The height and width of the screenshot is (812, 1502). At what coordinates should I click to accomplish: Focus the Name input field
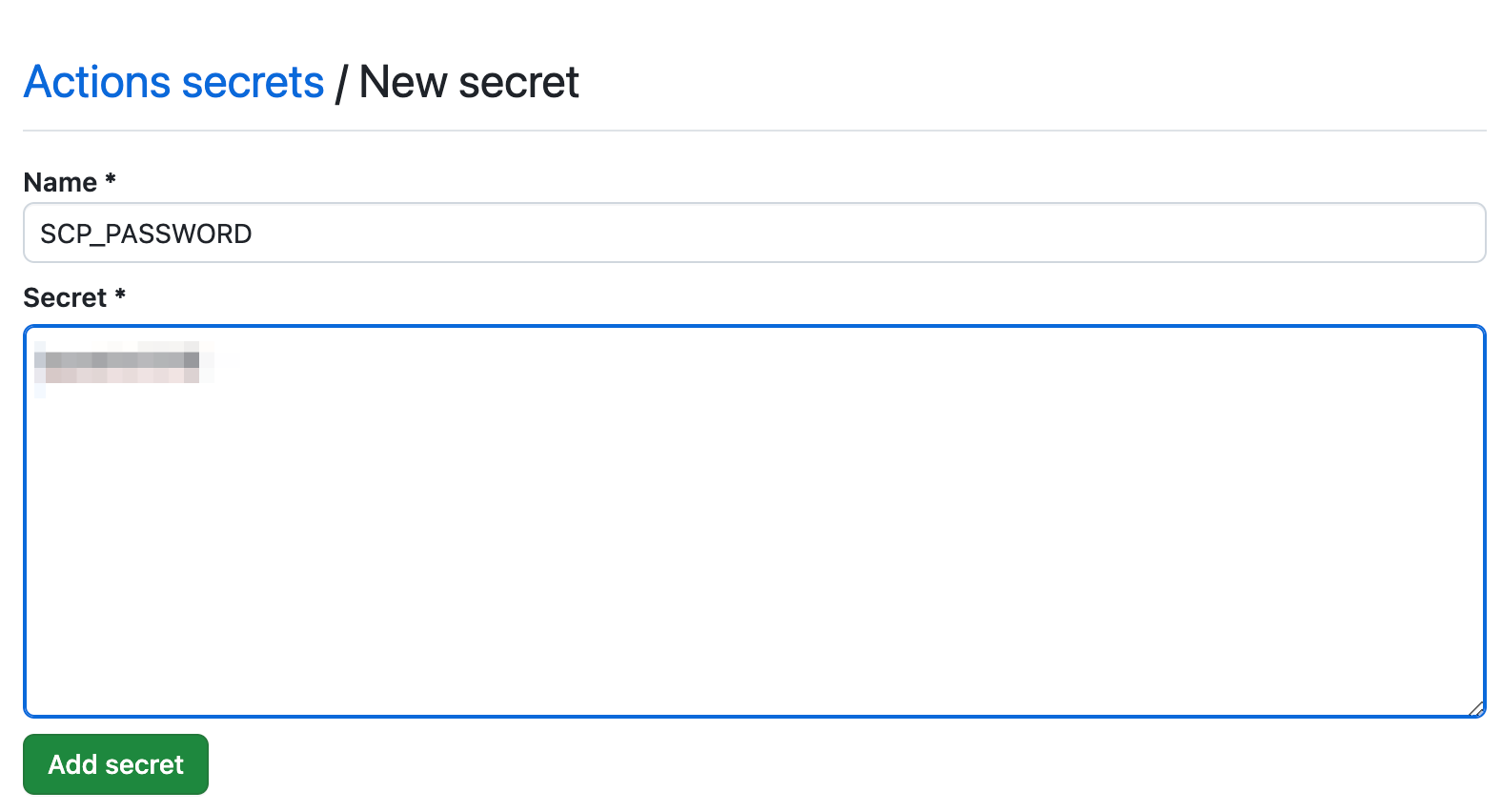point(753,233)
